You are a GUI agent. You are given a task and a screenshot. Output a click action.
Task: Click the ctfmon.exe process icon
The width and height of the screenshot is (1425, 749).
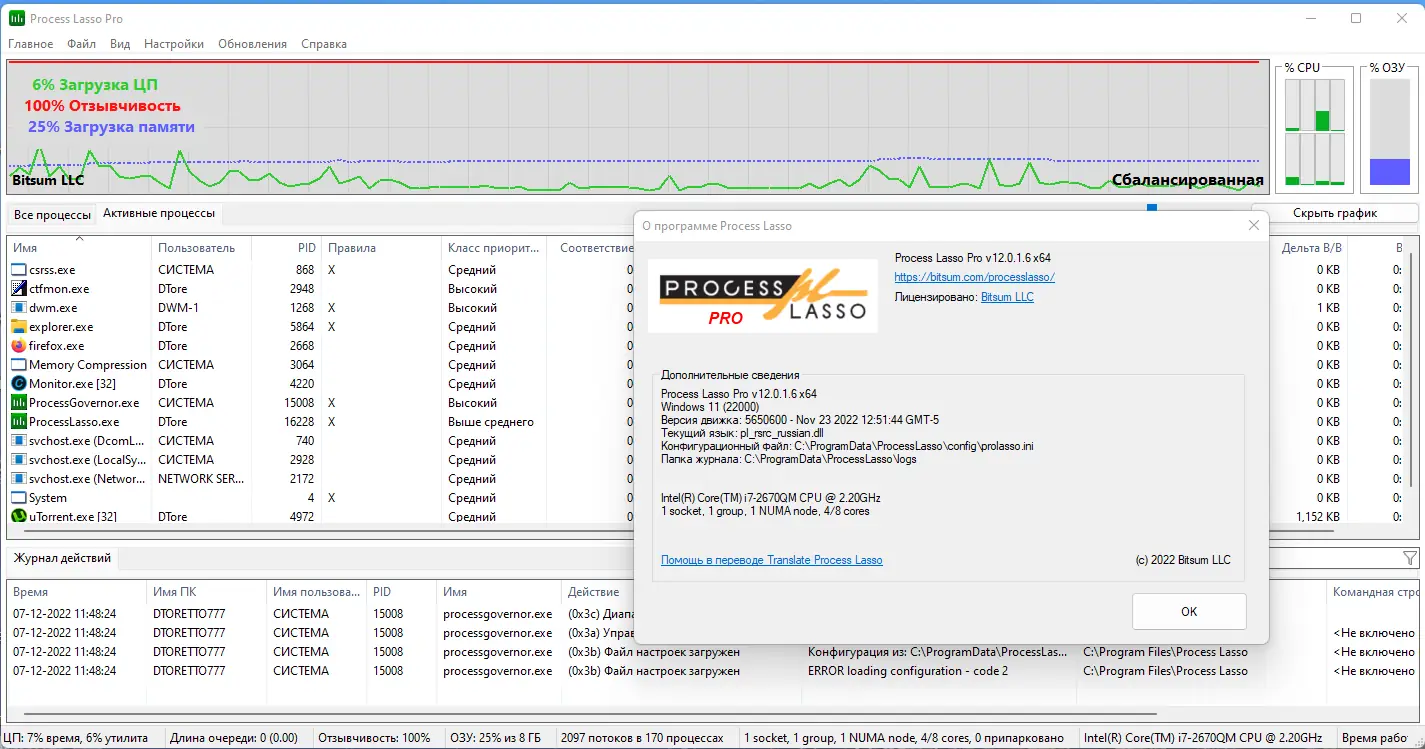pyautogui.click(x=18, y=288)
